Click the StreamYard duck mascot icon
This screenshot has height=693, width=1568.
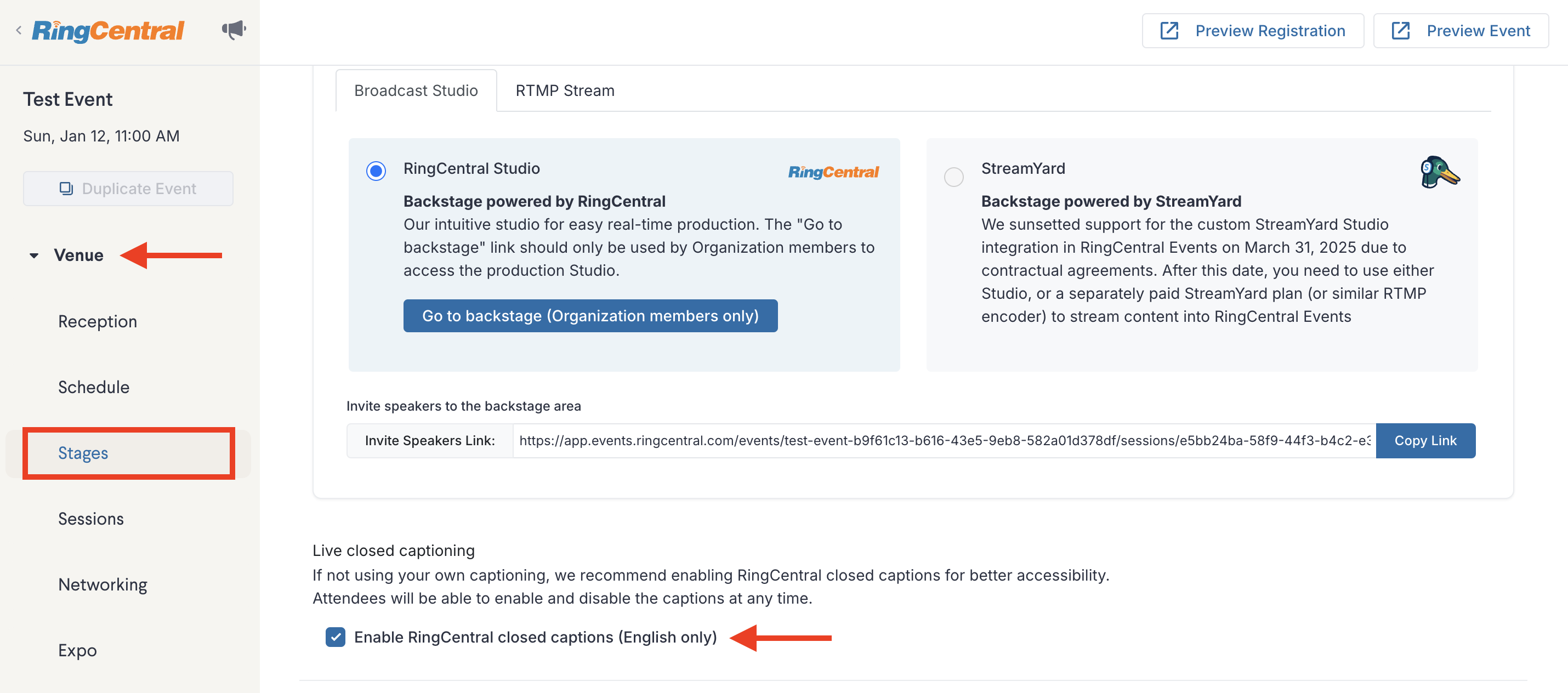point(1439,172)
